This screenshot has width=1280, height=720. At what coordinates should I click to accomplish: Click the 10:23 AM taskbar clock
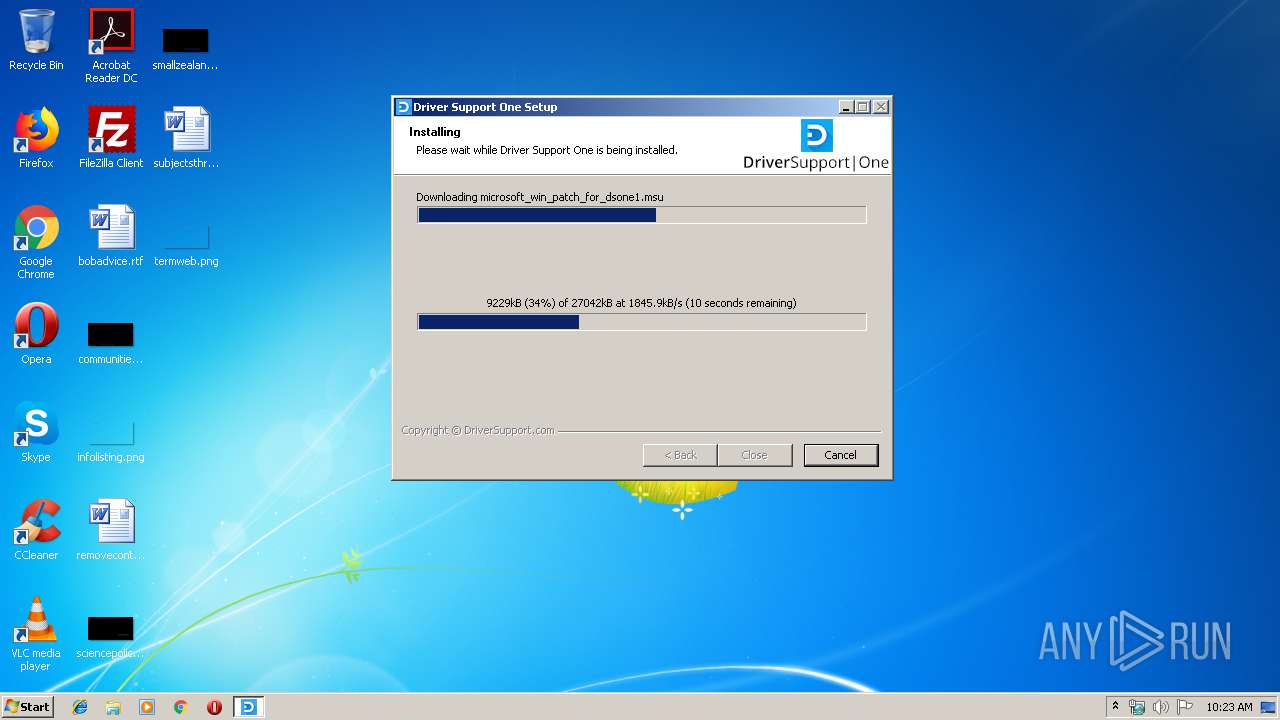[1229, 707]
